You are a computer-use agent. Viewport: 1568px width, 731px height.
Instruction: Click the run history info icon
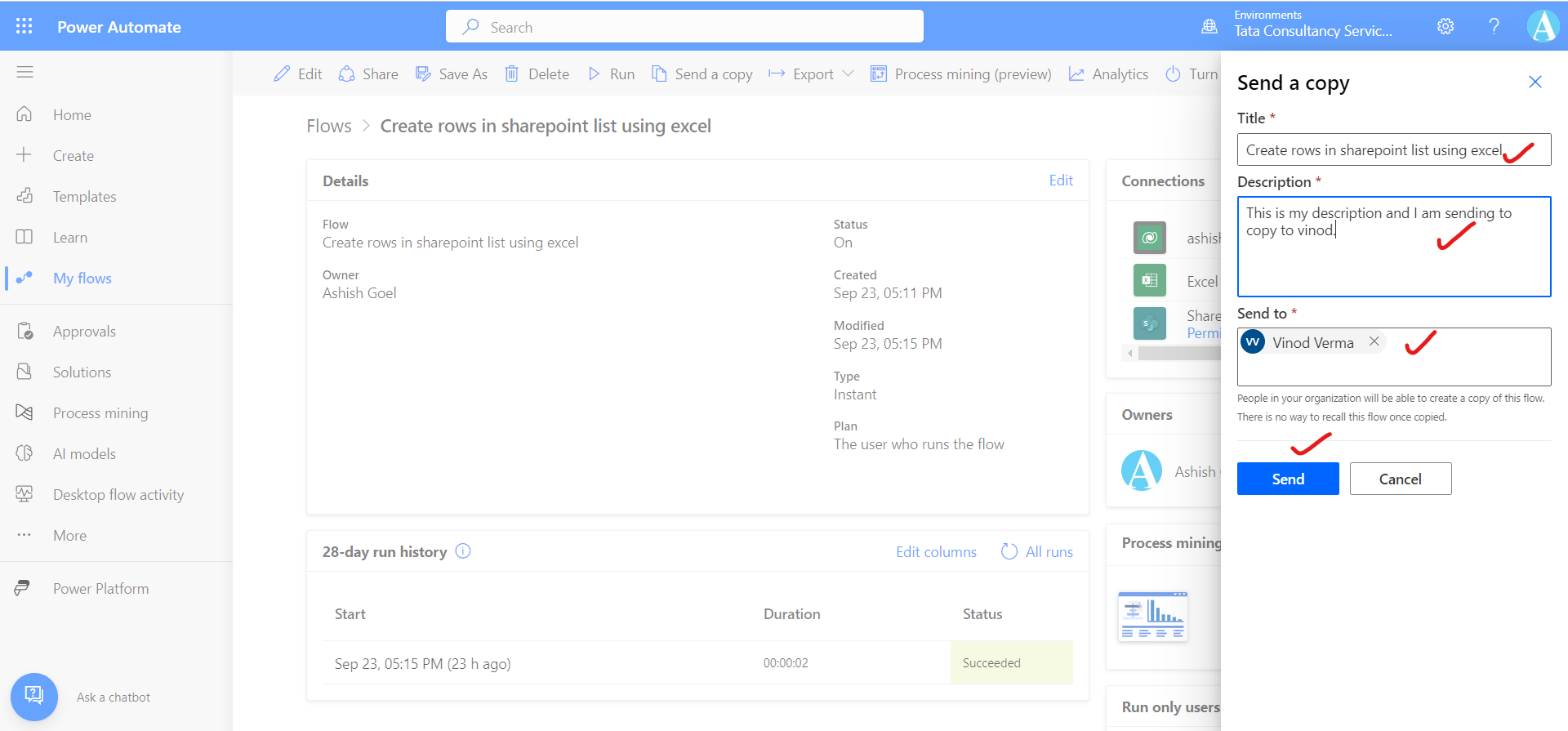tap(463, 551)
